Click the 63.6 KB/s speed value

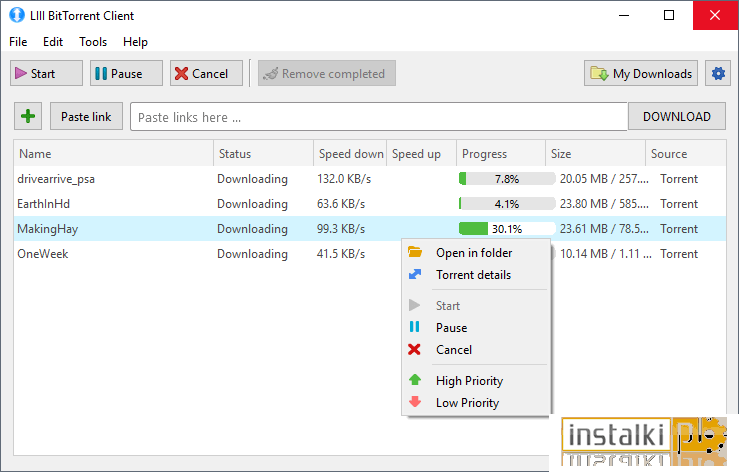coord(341,204)
